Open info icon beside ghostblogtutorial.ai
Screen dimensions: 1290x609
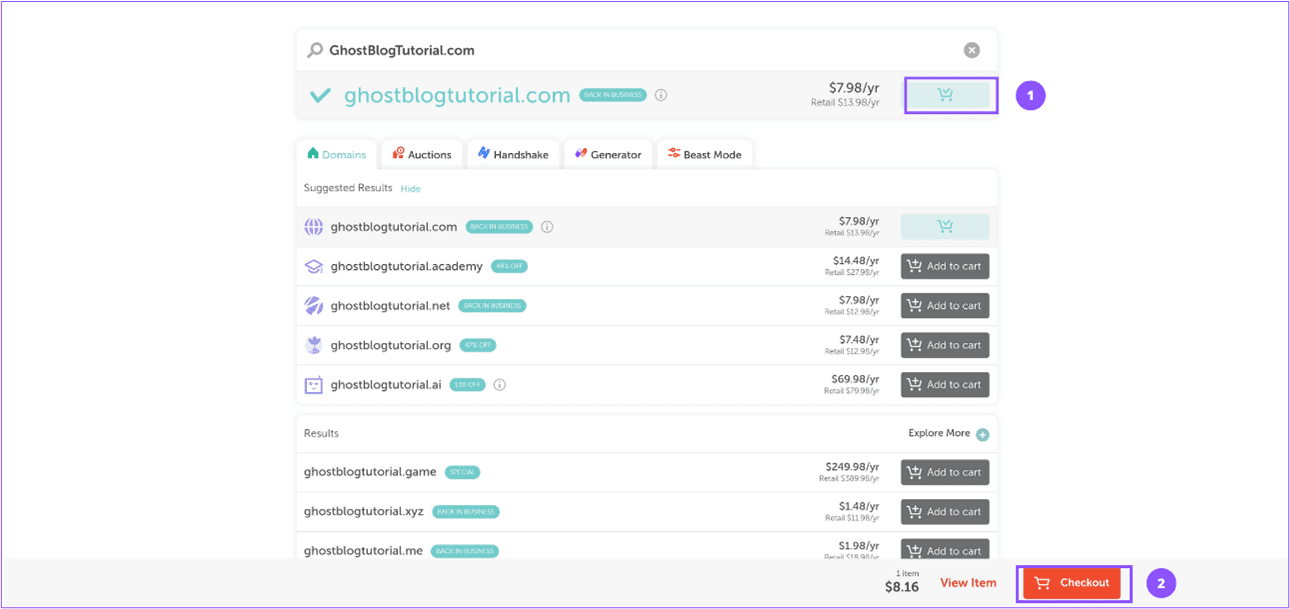[500, 384]
